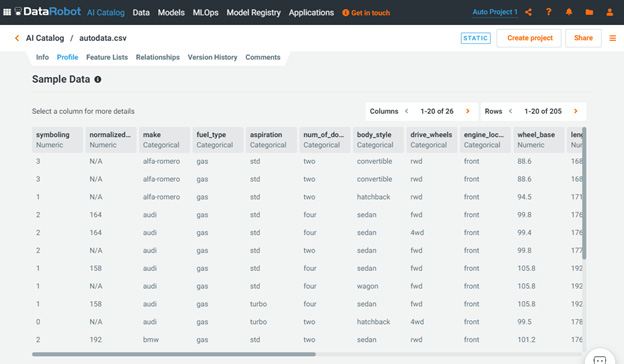624x364 pixels.
Task: Go to previous rows page
Action: click(x=510, y=111)
